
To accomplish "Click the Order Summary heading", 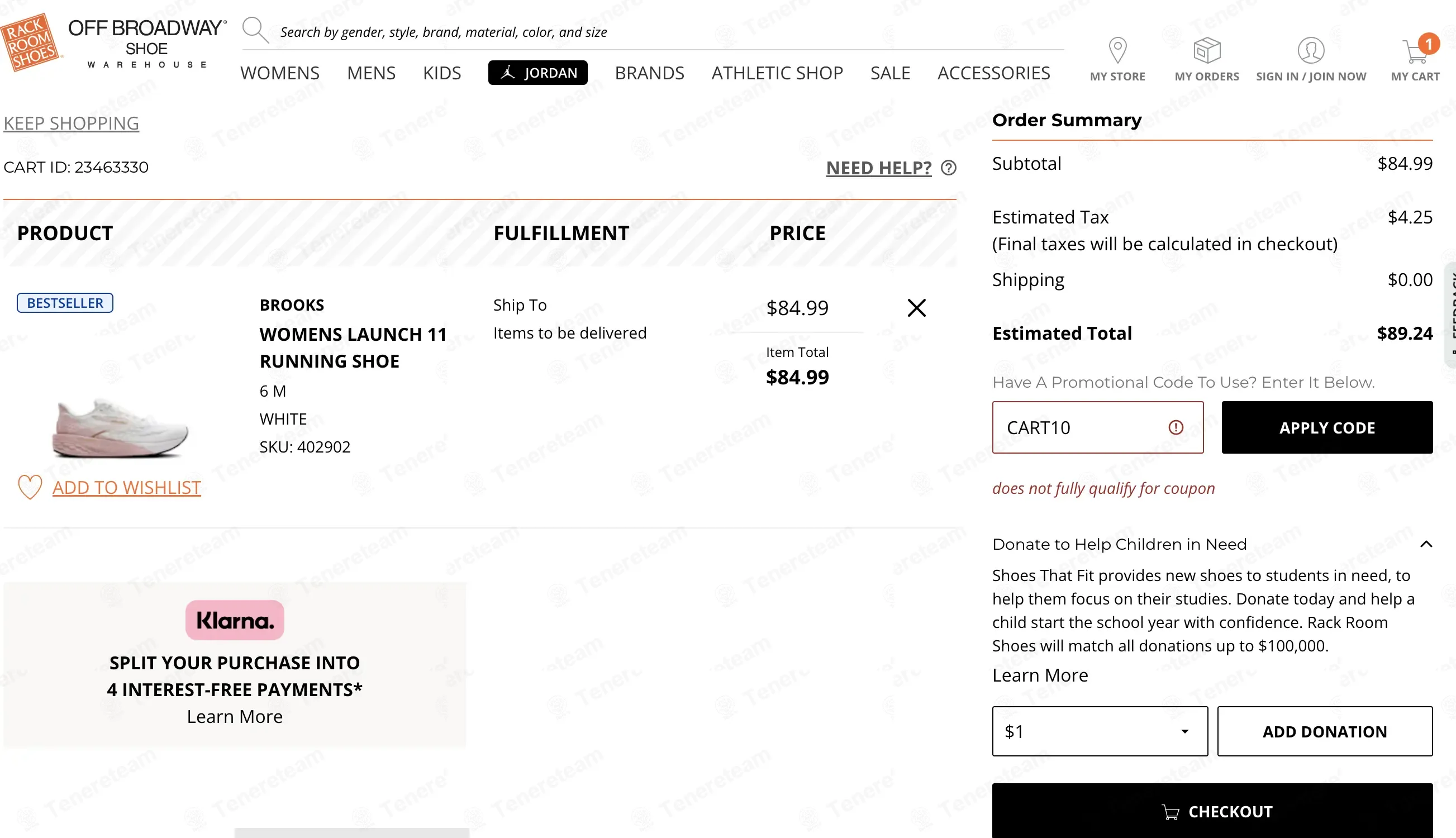I will (x=1067, y=120).
